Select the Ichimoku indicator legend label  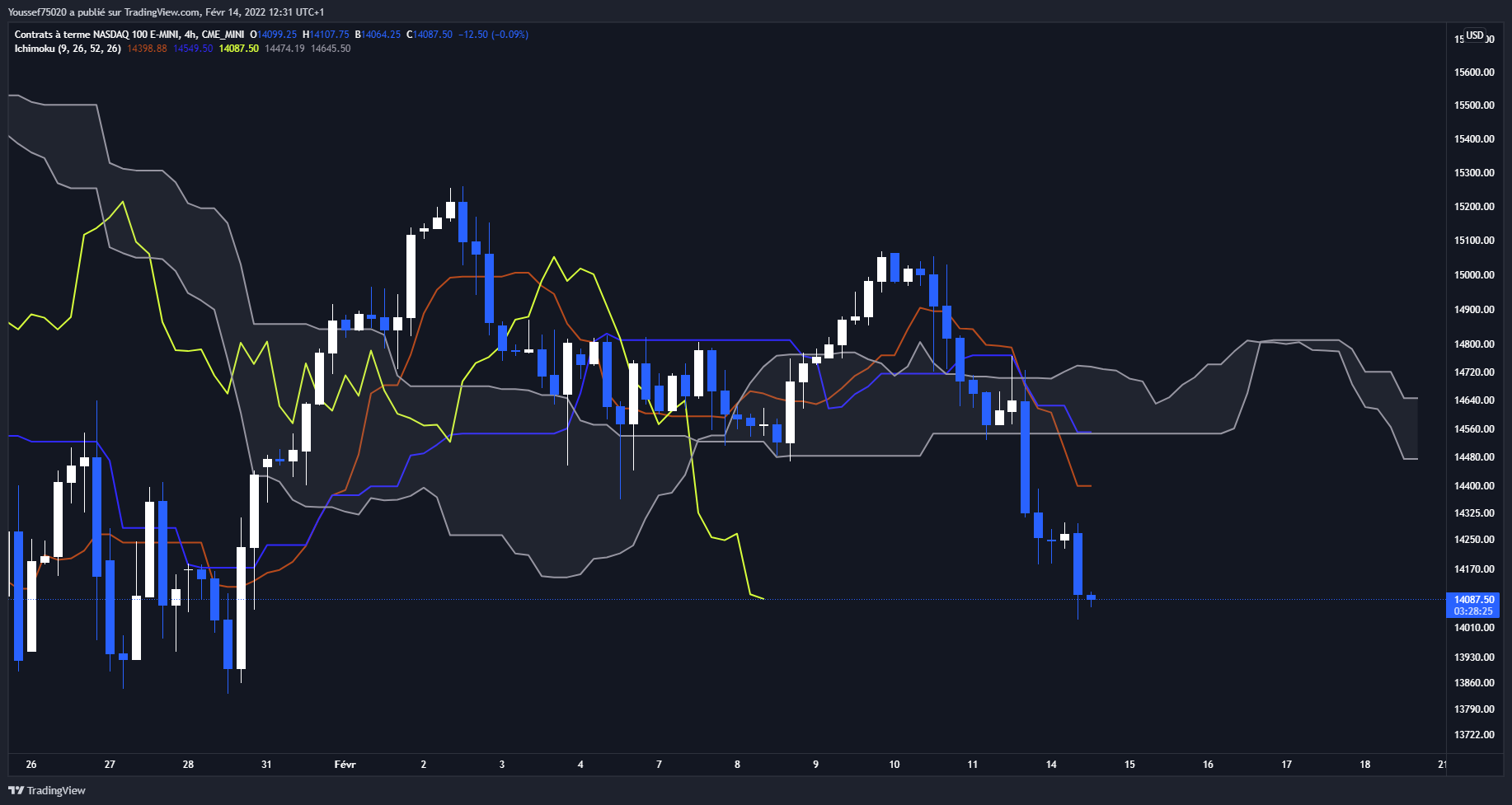click(35, 49)
